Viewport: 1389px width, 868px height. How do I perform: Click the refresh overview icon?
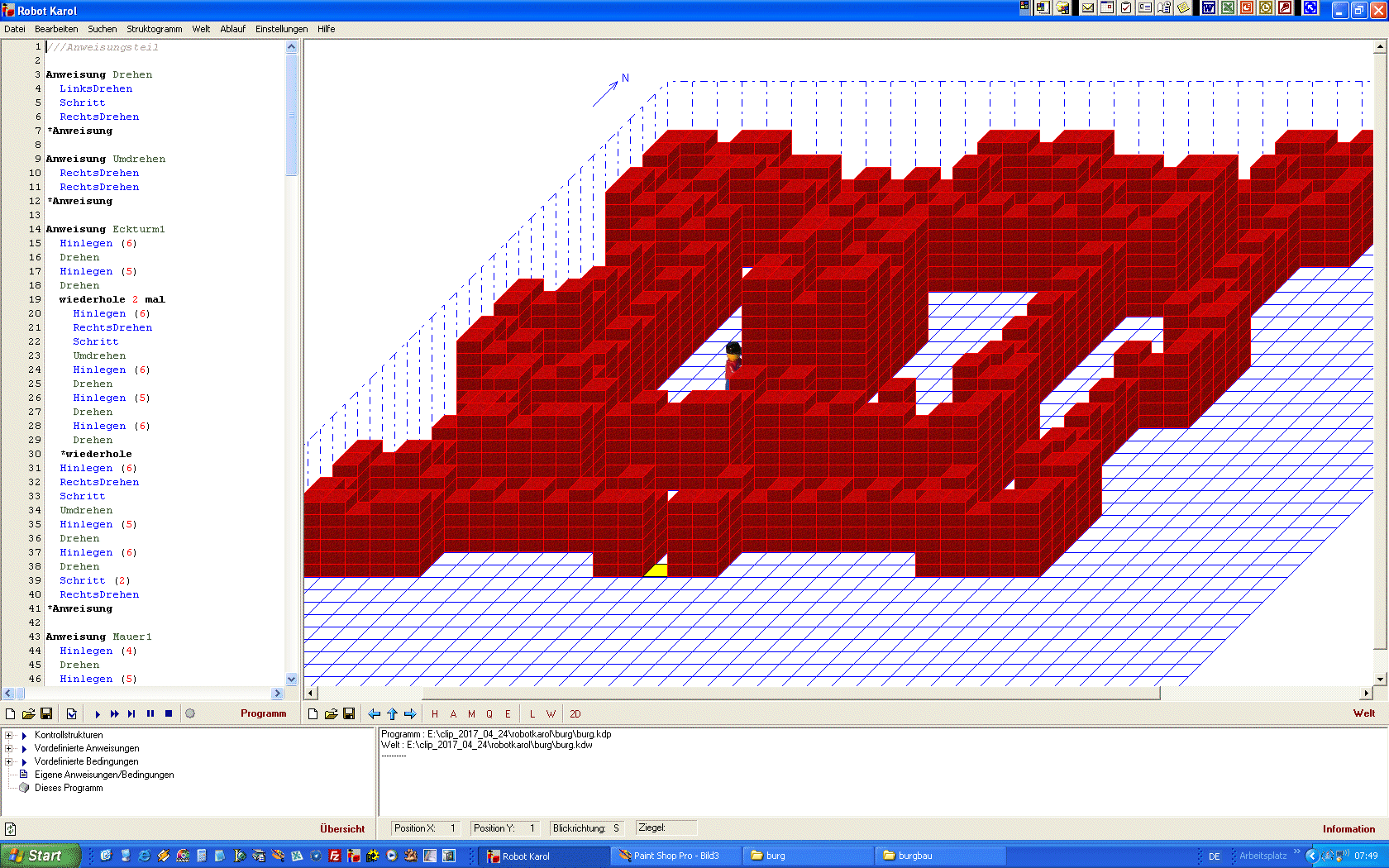click(11, 828)
